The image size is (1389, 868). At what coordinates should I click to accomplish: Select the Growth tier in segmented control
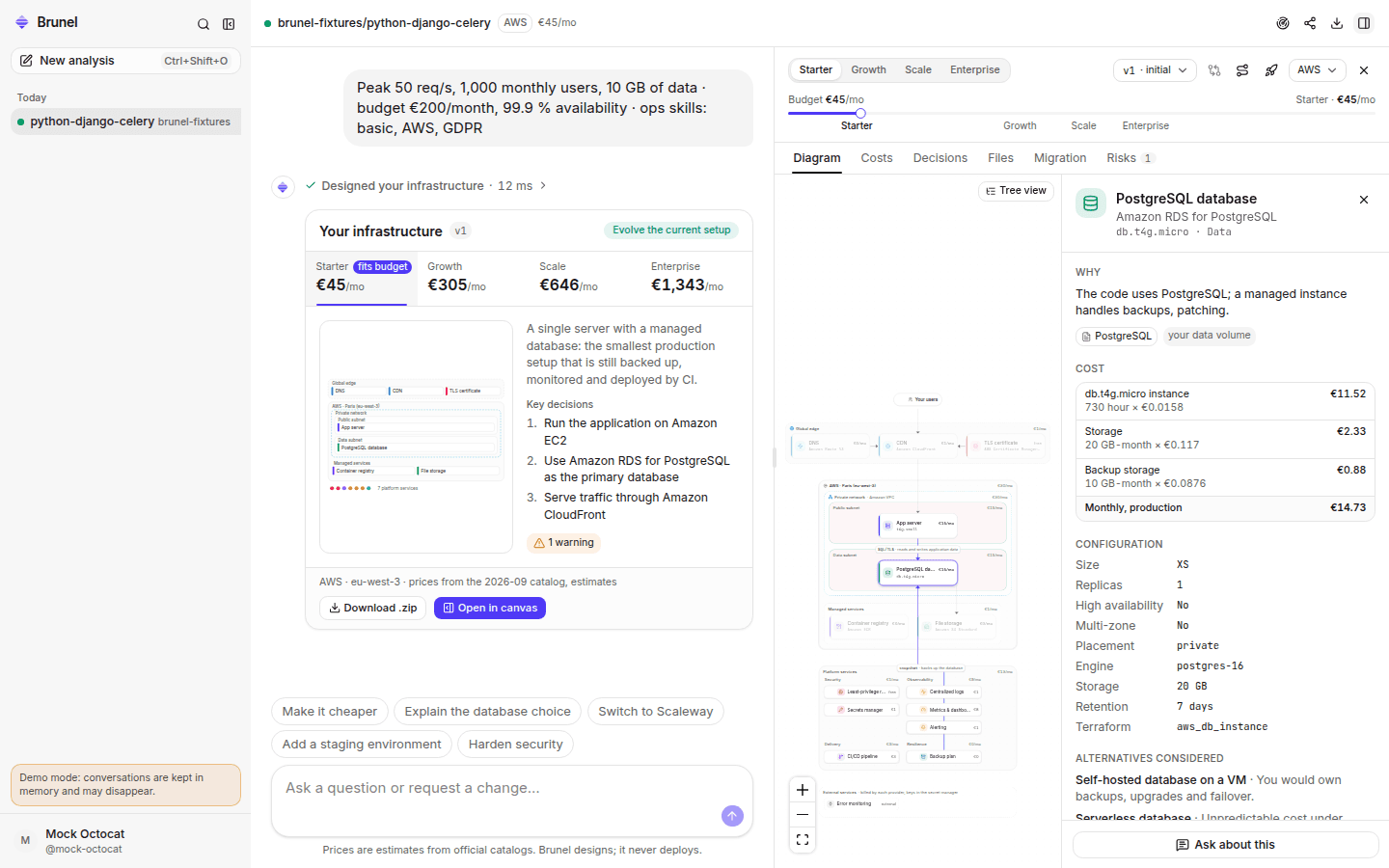tap(868, 70)
